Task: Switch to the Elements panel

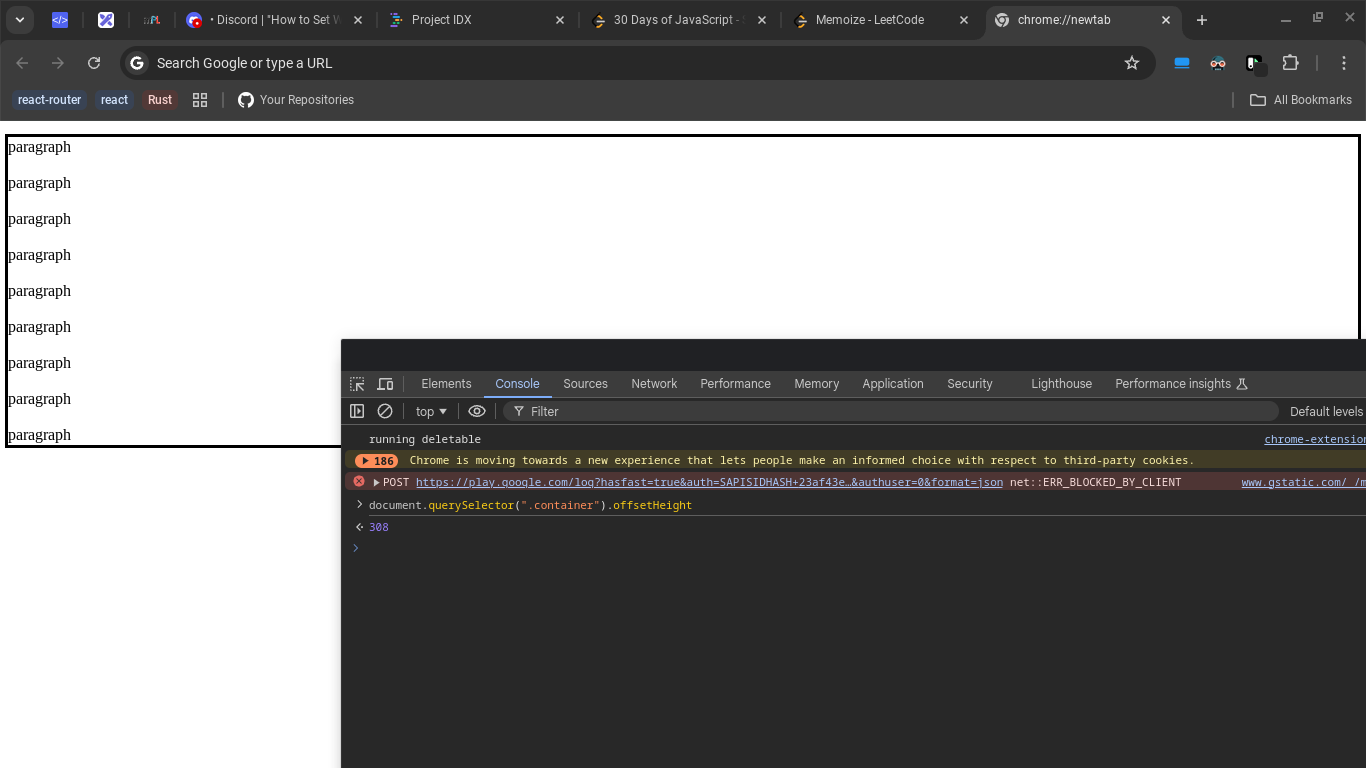Action: pos(446,384)
